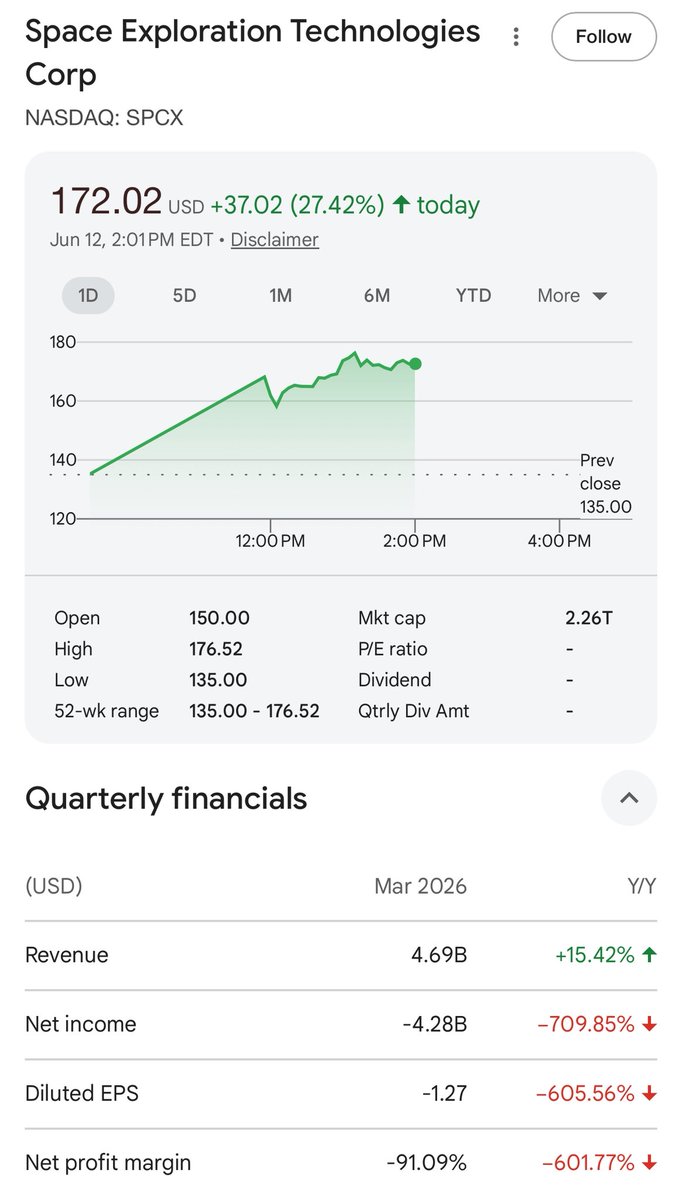Select the 1D chart range
Screen dimensions: 682x1200
(88, 296)
